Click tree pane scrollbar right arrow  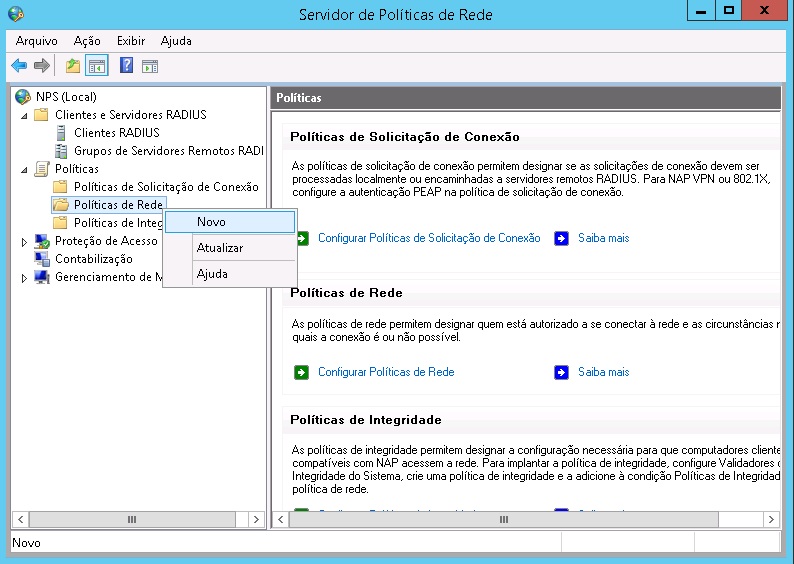coord(256,519)
